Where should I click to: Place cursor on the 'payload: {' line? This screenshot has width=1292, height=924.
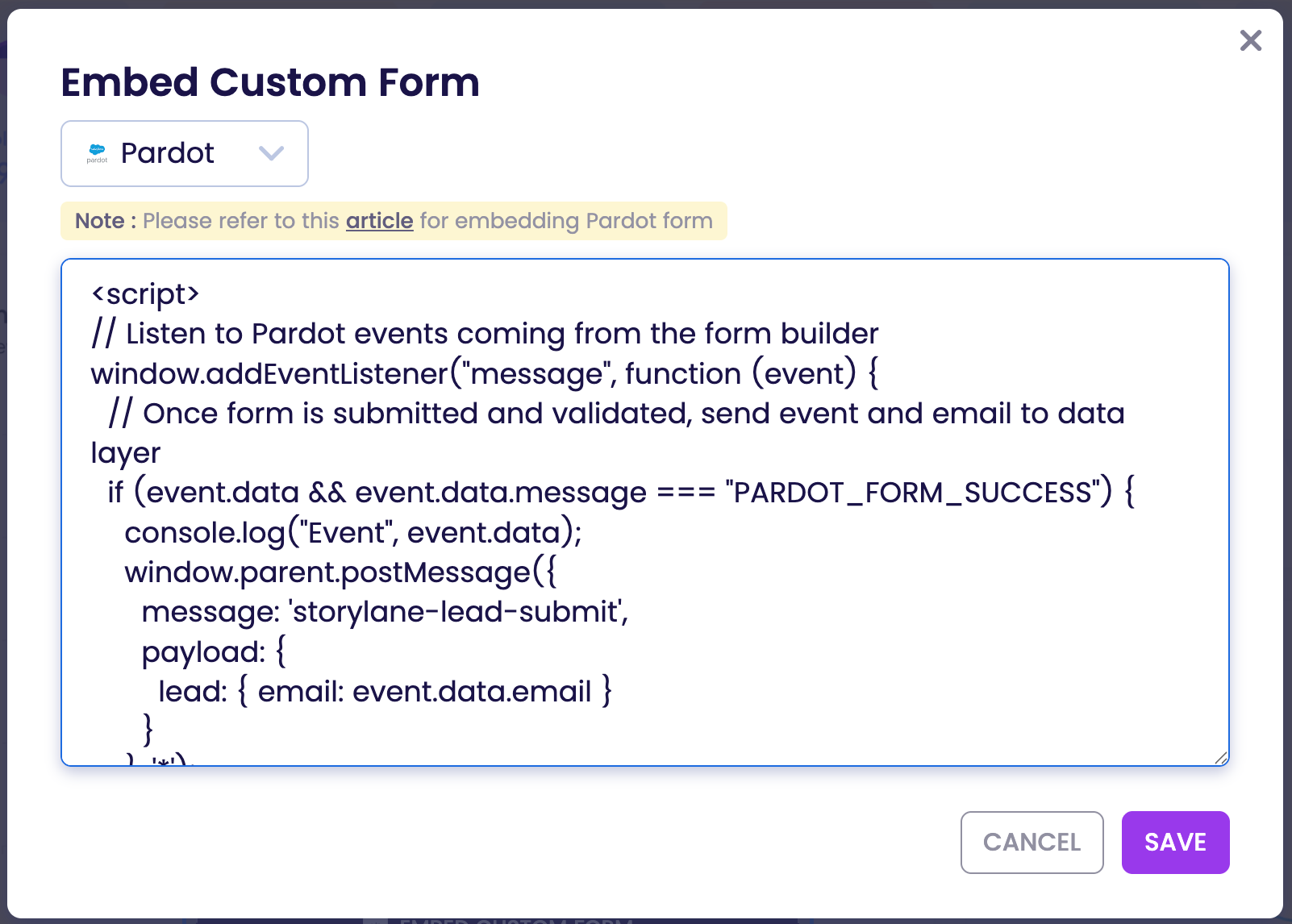point(214,651)
